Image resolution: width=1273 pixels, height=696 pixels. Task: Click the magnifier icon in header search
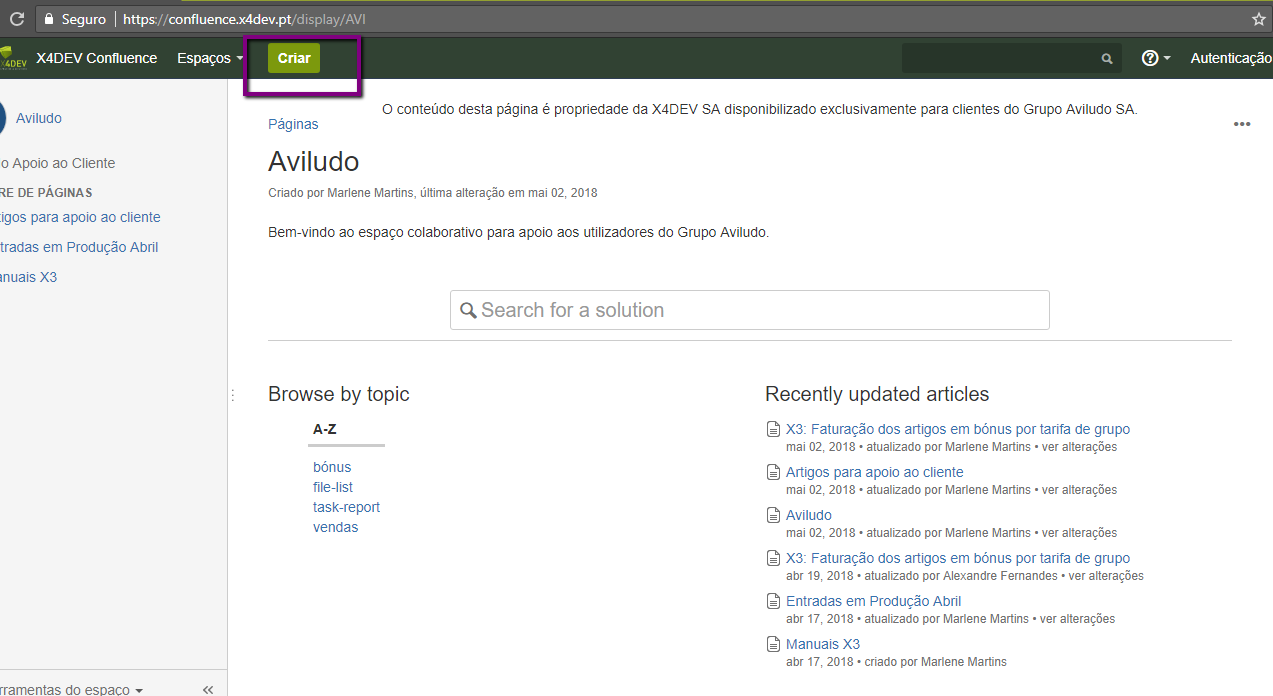[1107, 59]
